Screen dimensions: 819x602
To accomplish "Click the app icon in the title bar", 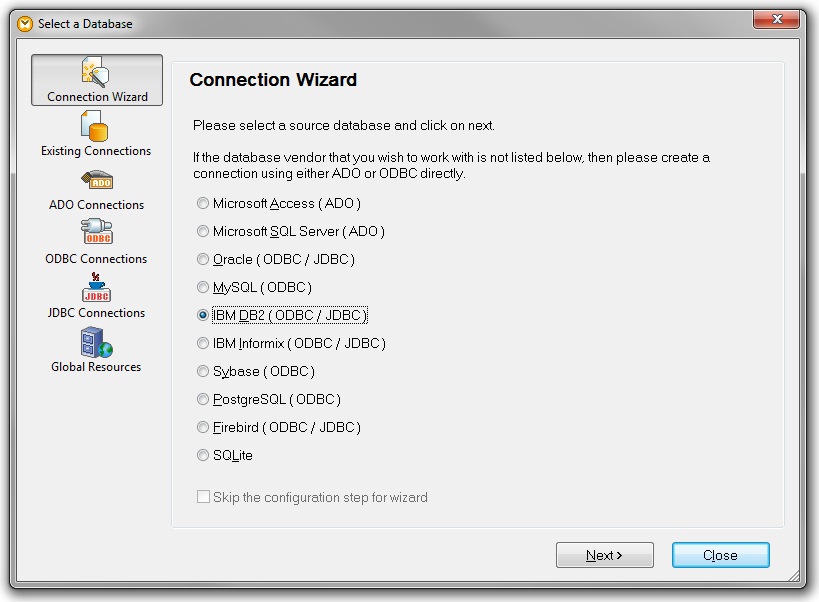I will (x=25, y=23).
